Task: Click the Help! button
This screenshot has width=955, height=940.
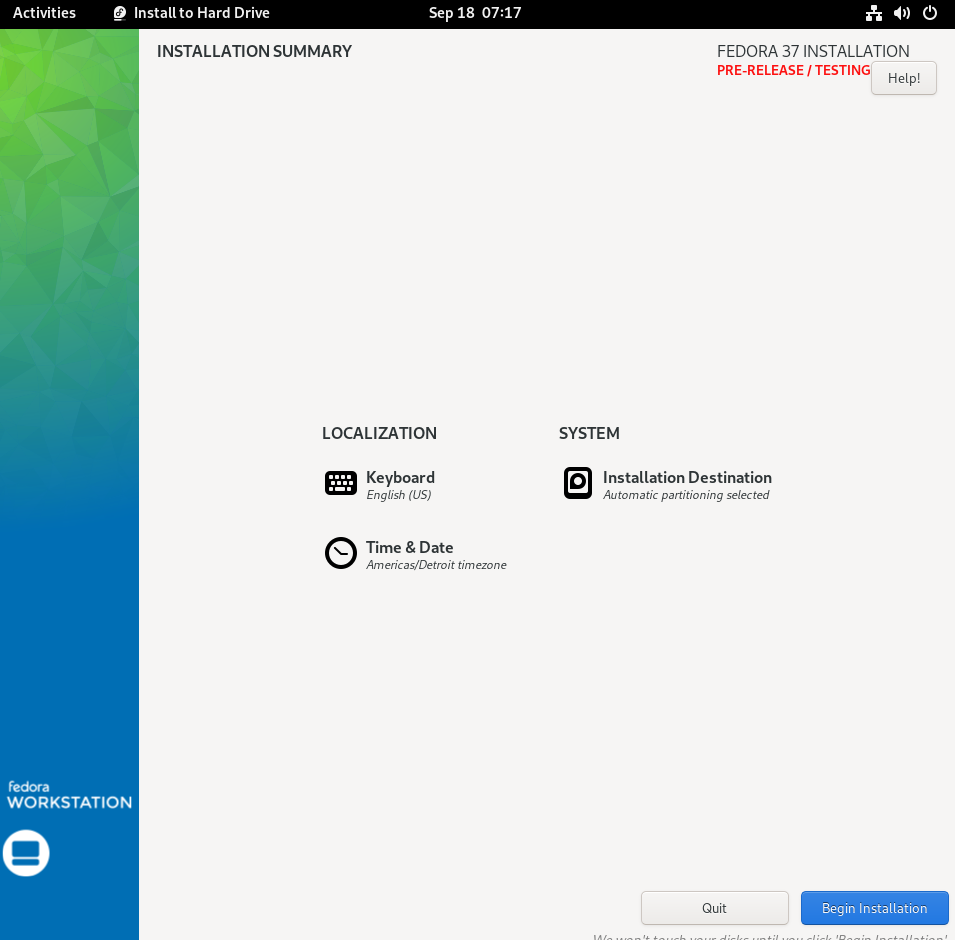Action: (x=902, y=78)
